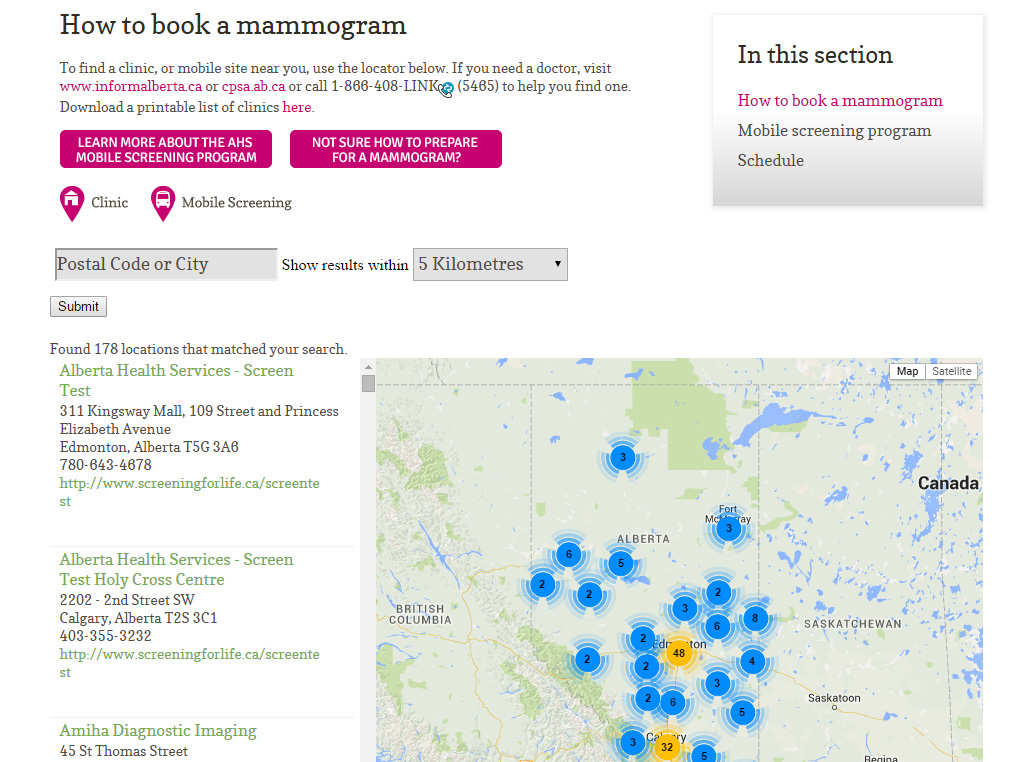Click Not Sure How to Prepare button
1021x762 pixels.
[396, 149]
